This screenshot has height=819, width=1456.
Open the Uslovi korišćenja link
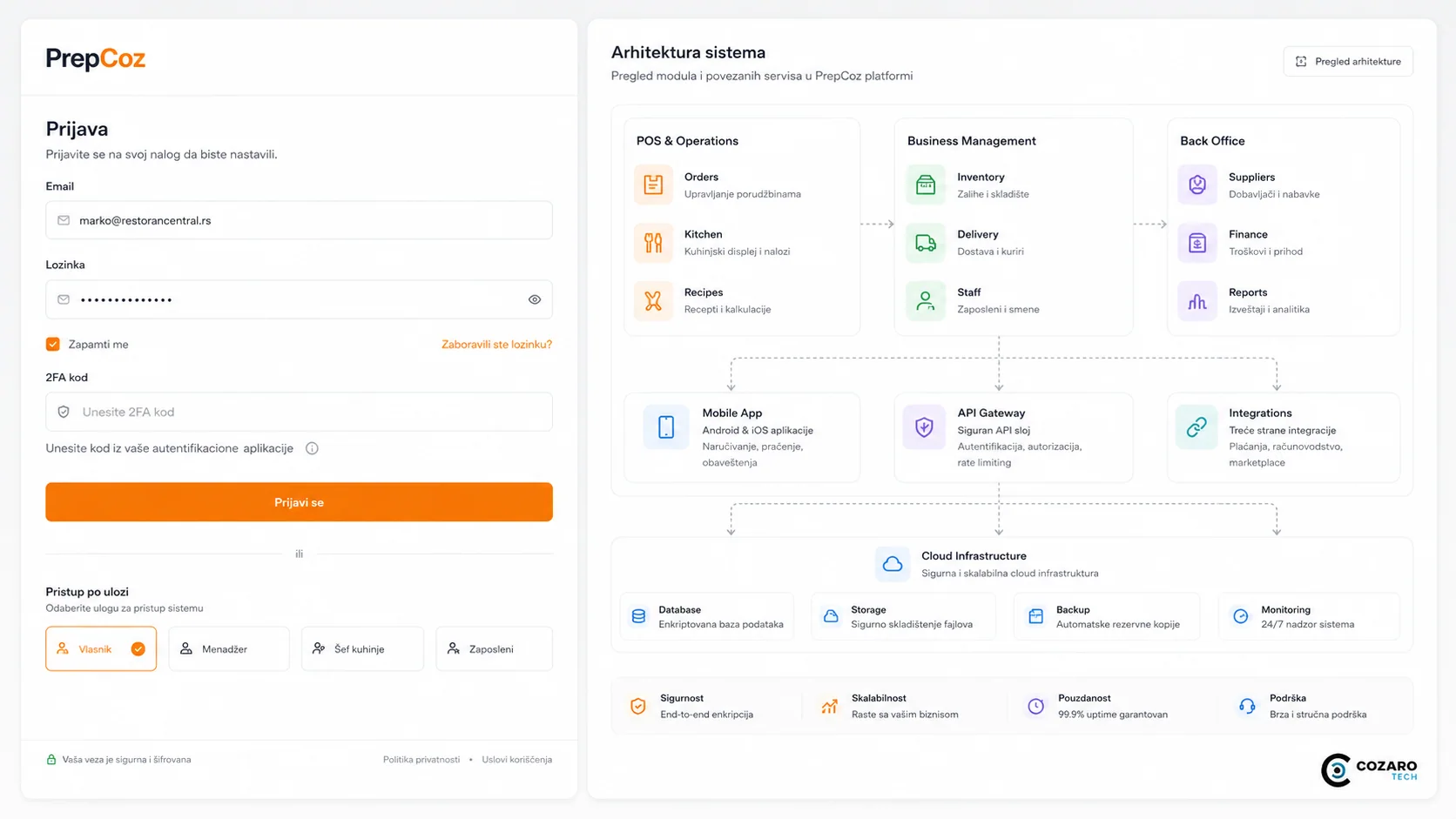click(x=517, y=759)
